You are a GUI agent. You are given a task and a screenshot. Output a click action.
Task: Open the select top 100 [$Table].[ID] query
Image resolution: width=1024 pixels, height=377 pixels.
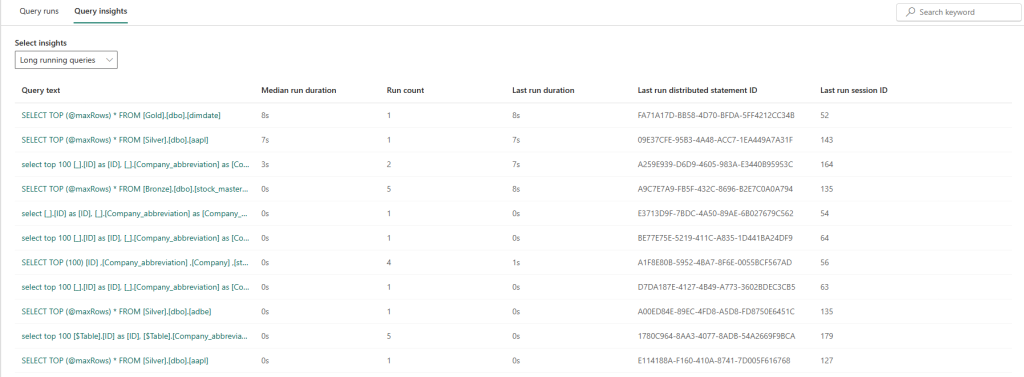tap(135, 336)
